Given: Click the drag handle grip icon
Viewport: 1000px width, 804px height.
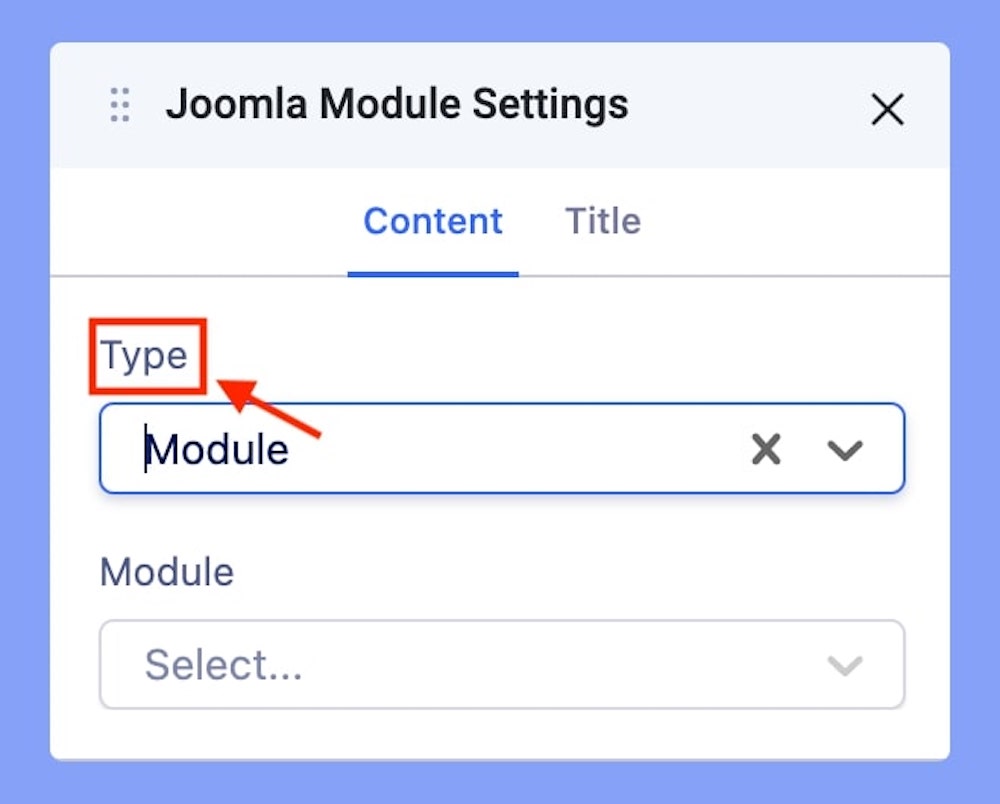Looking at the screenshot, I should pos(120,105).
